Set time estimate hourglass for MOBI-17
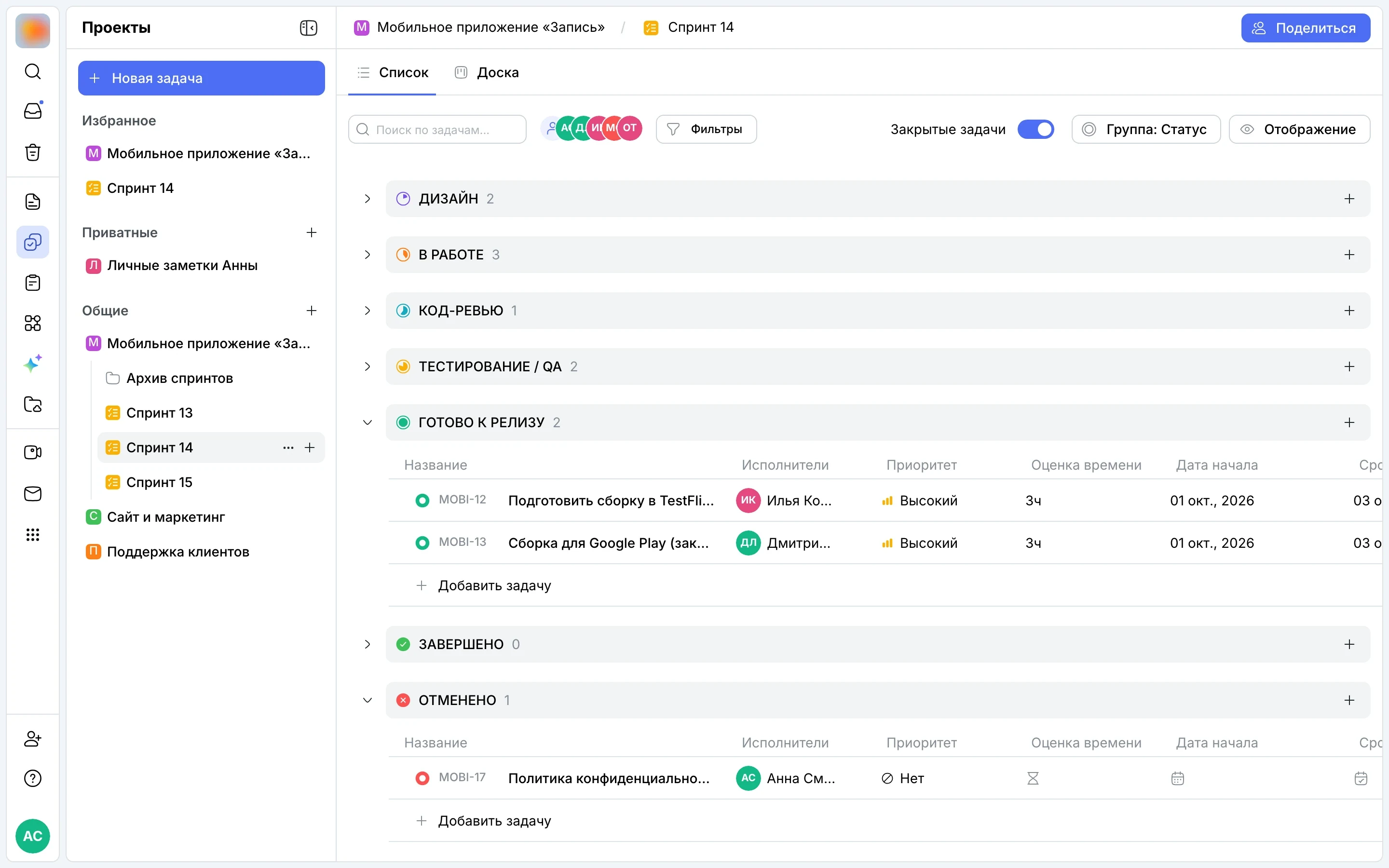The width and height of the screenshot is (1389, 868). (x=1033, y=778)
